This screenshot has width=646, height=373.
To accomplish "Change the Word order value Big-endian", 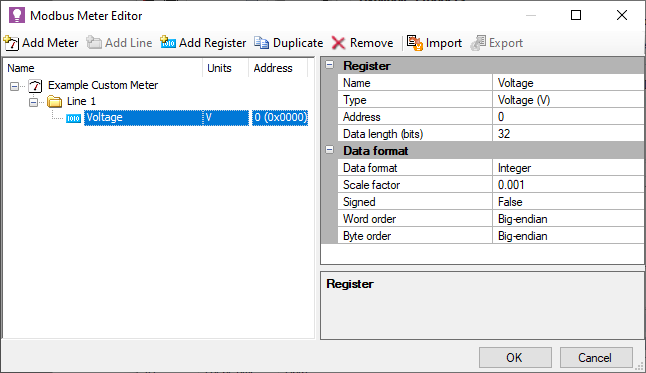I will (x=568, y=219).
